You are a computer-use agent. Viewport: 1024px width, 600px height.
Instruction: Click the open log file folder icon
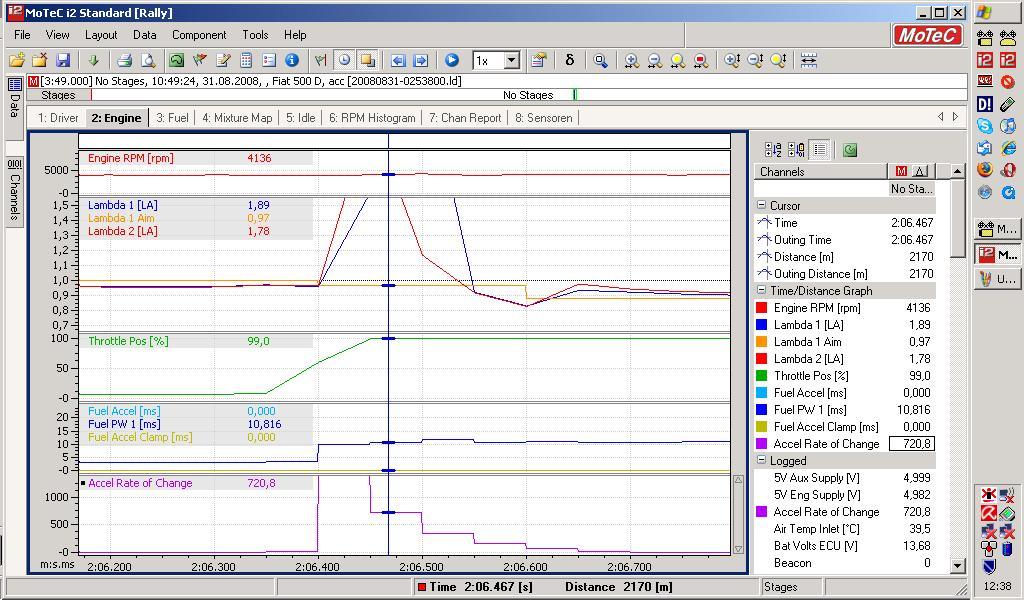17,61
